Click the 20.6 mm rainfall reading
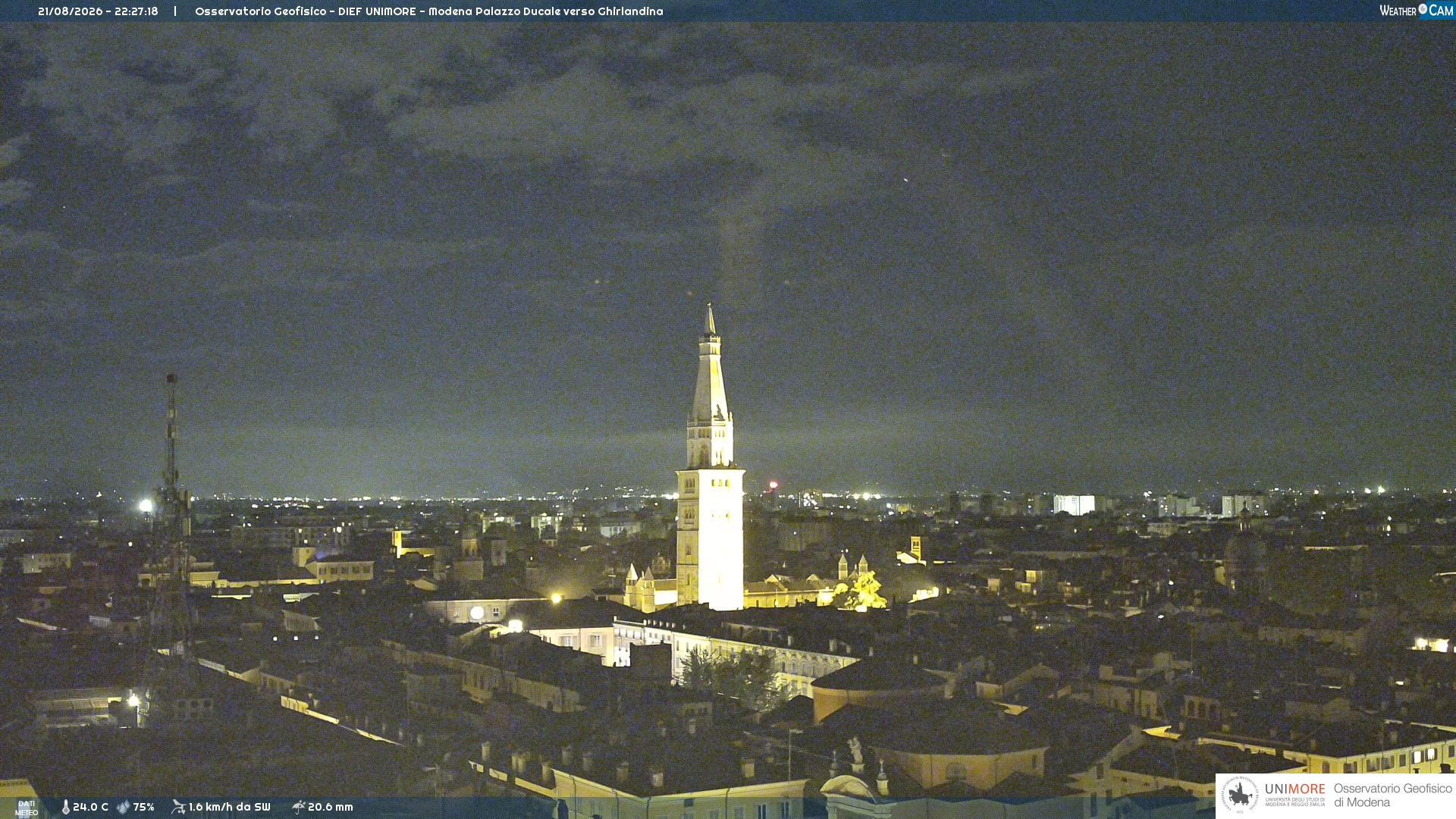The height and width of the screenshot is (819, 1456). point(330,807)
